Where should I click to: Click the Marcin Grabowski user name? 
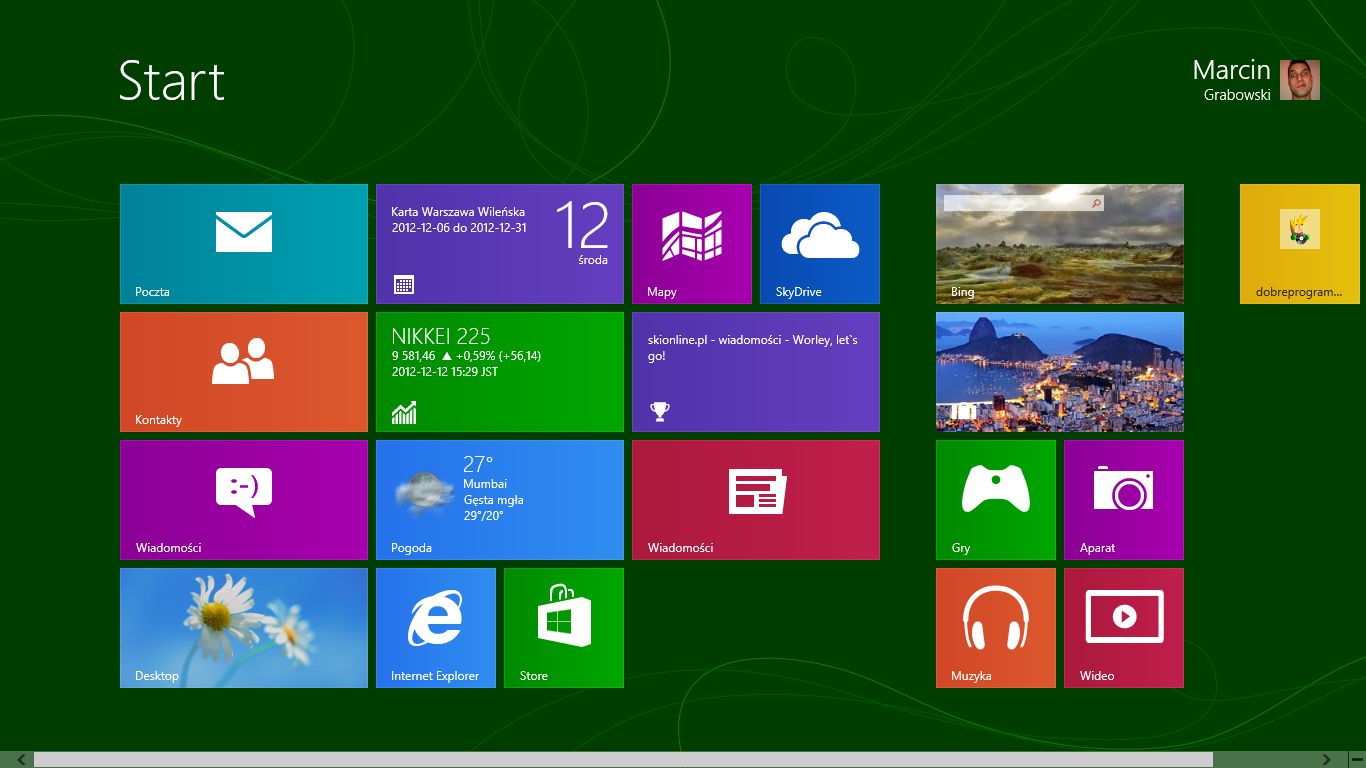[1231, 80]
